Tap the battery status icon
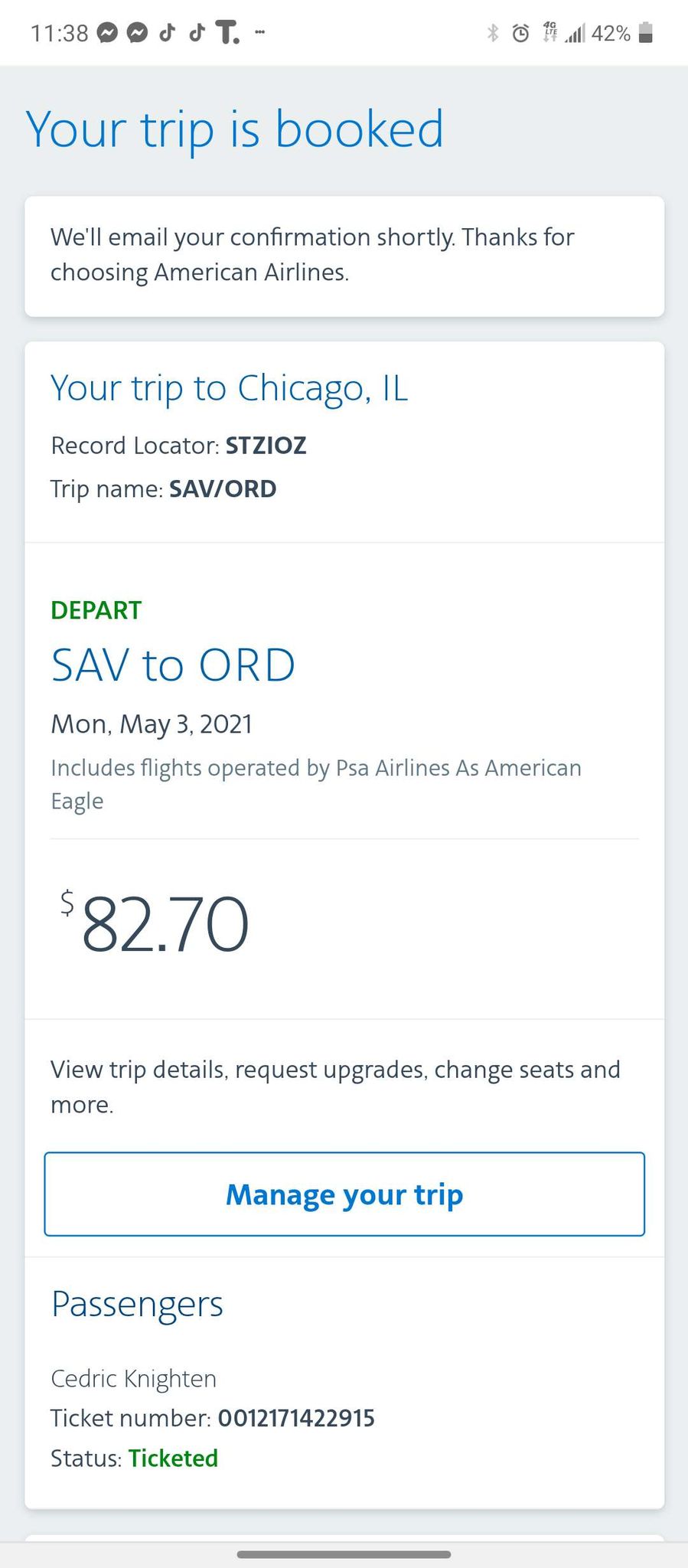The width and height of the screenshot is (688, 1568). [645, 33]
